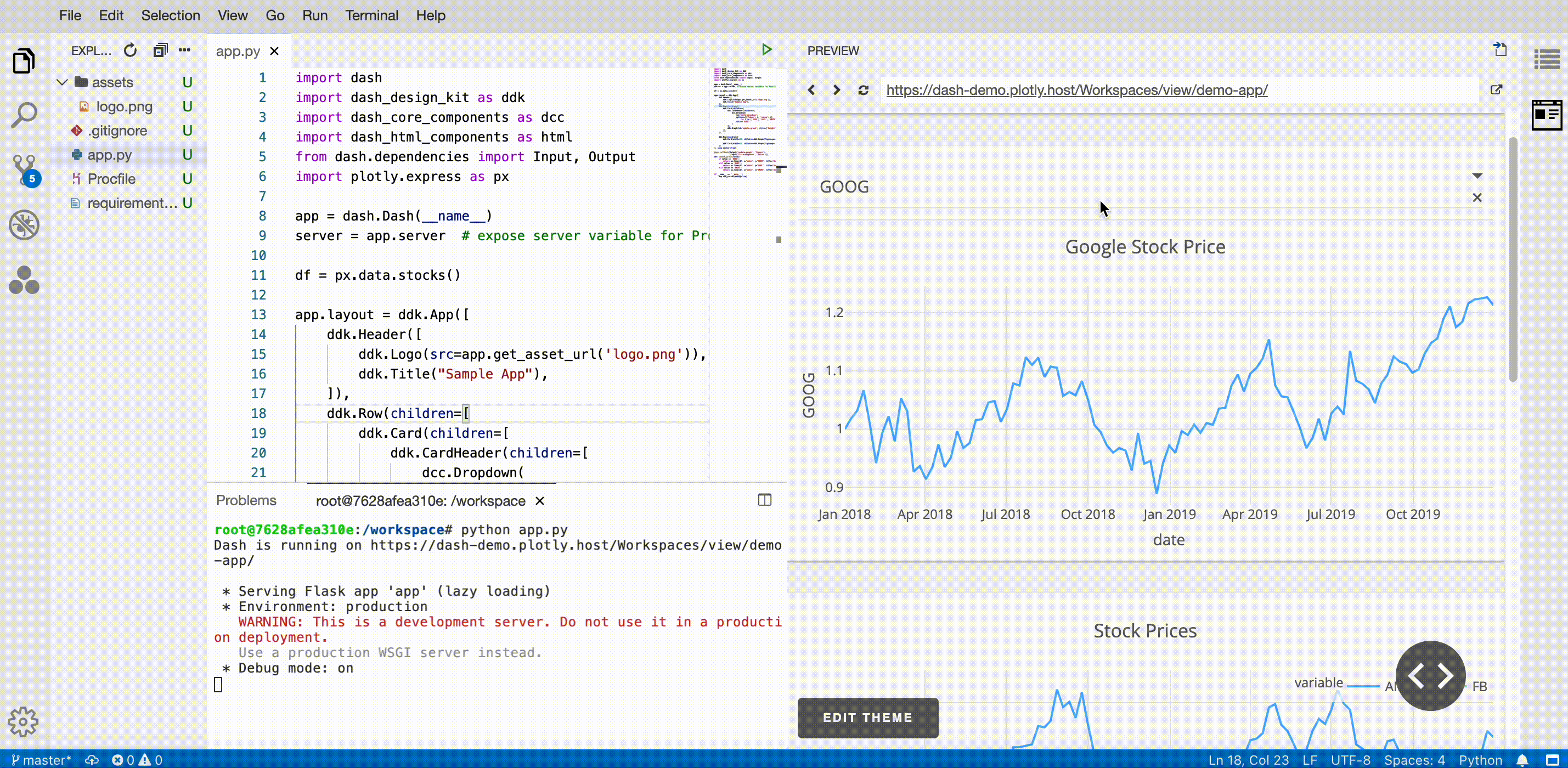Open Explorer more actions (...) menu
Viewport: 1568px width, 768px height.
coord(184,50)
